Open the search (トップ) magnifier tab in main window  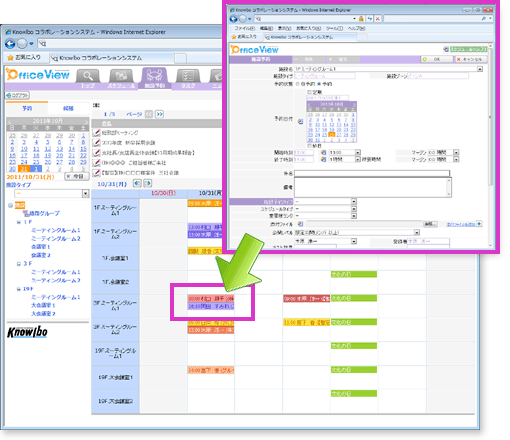(x=88, y=76)
